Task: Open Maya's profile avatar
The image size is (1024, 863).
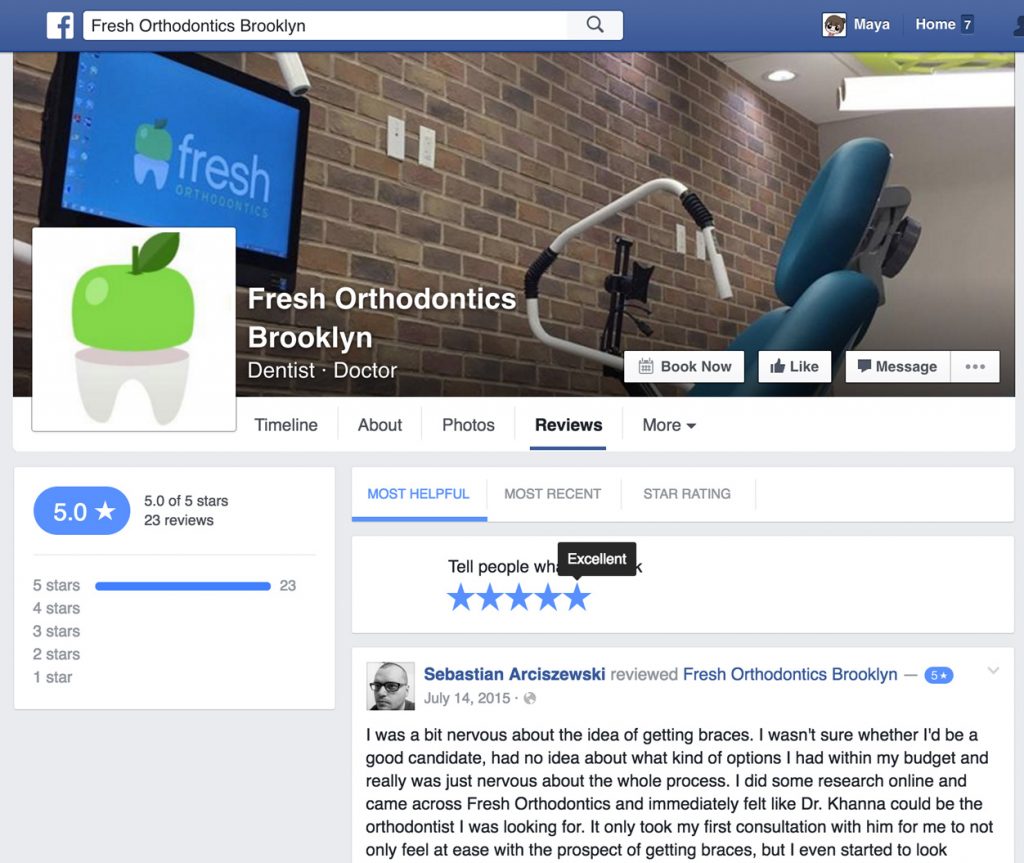Action: click(834, 25)
